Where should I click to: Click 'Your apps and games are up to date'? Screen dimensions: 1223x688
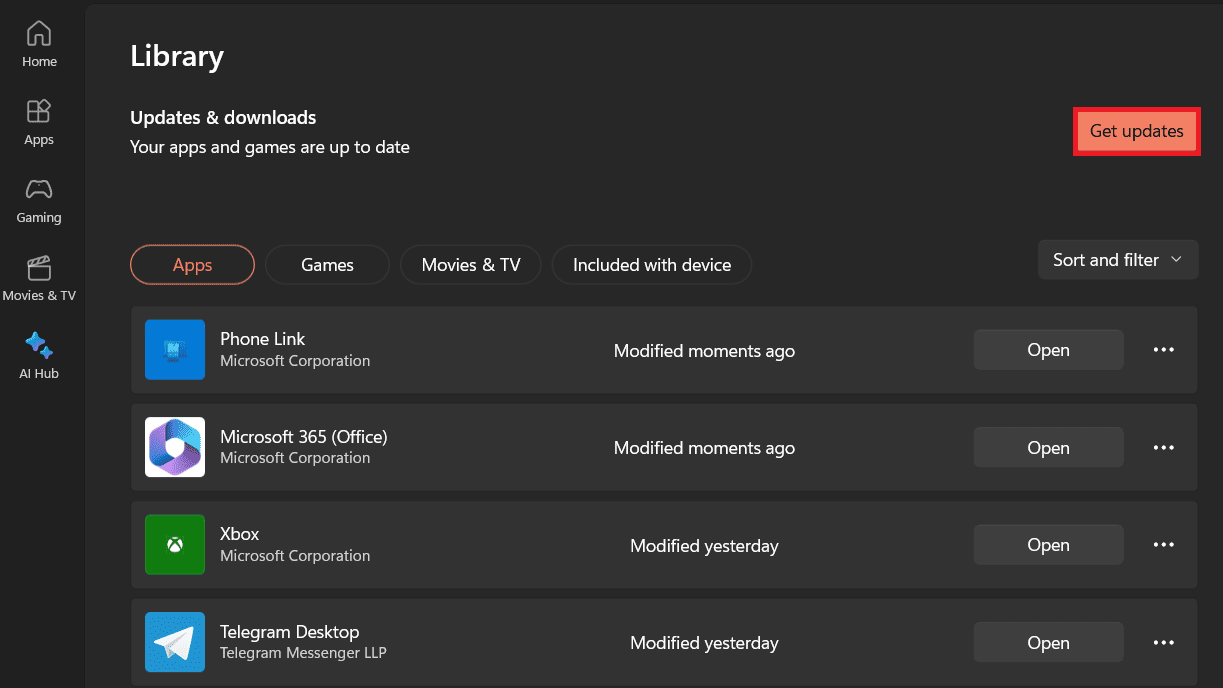pyautogui.click(x=270, y=147)
